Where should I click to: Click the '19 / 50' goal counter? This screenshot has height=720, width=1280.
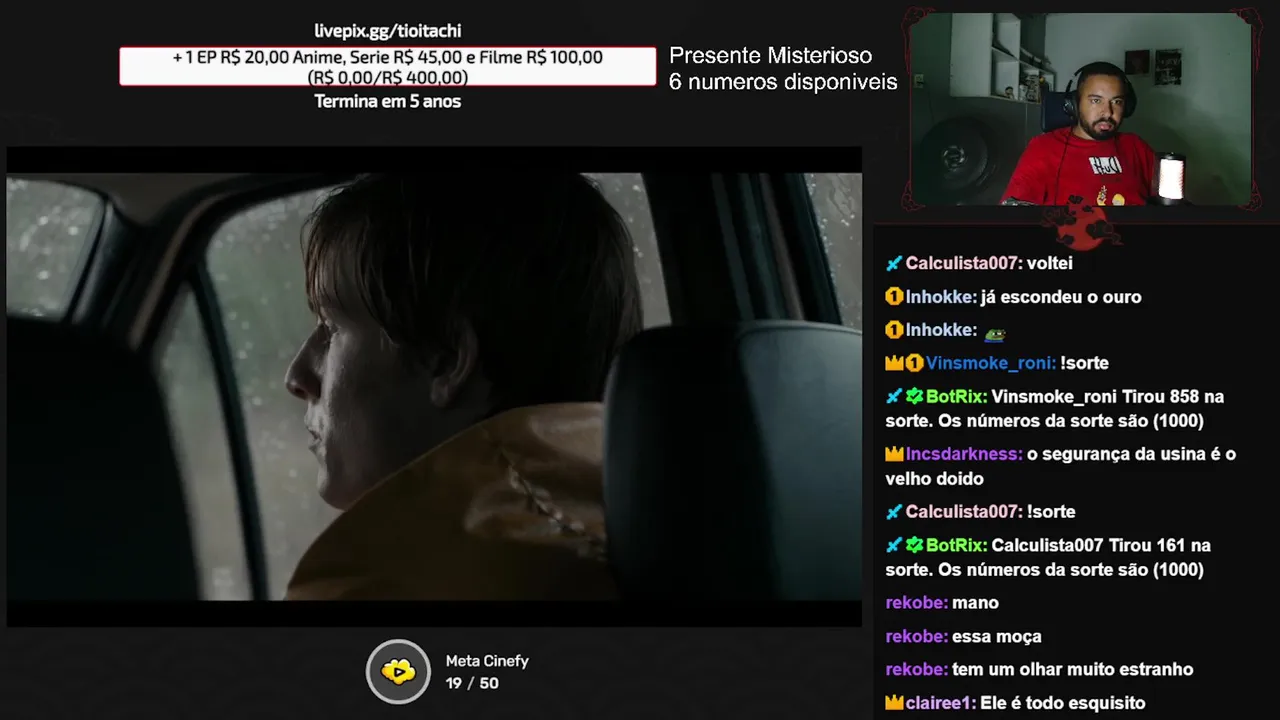pos(472,684)
